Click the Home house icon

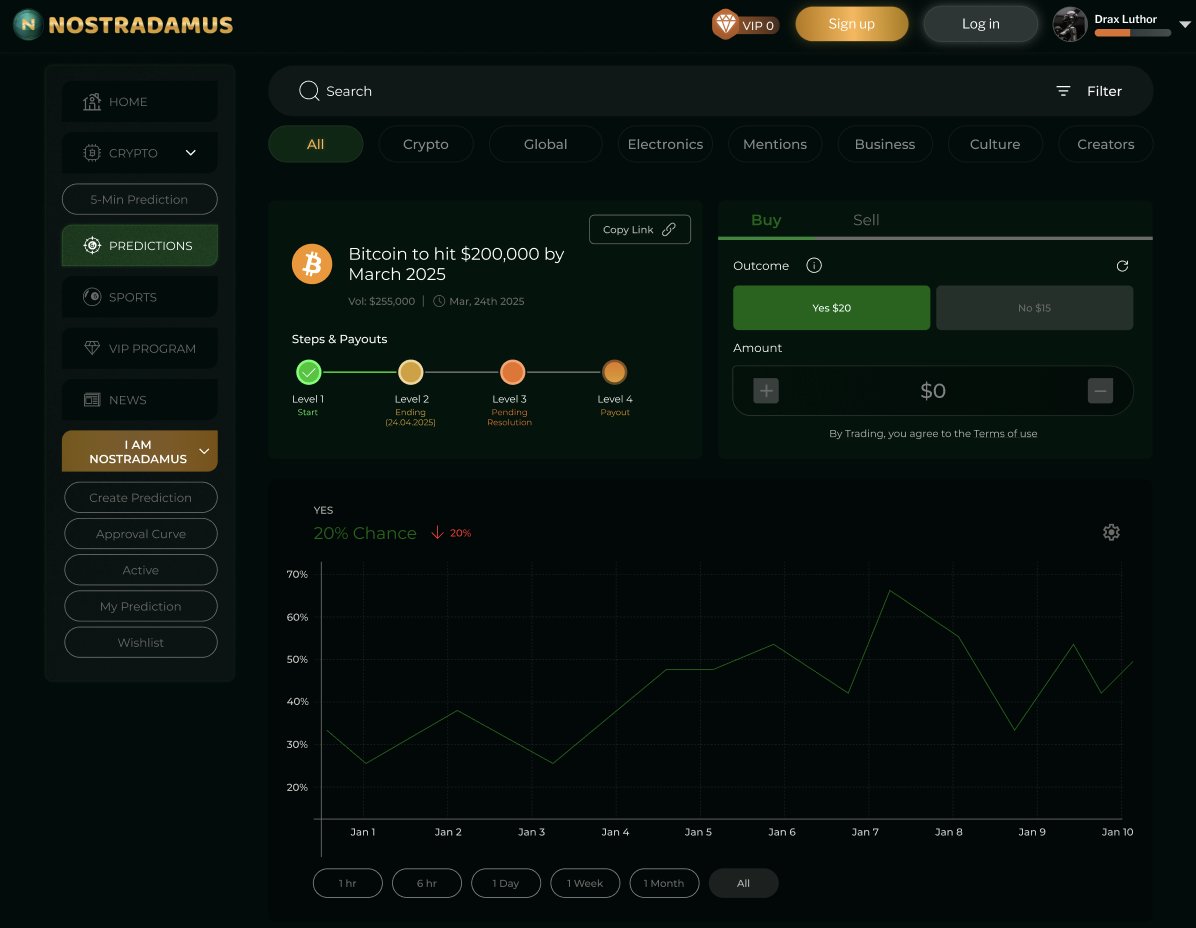coord(92,101)
